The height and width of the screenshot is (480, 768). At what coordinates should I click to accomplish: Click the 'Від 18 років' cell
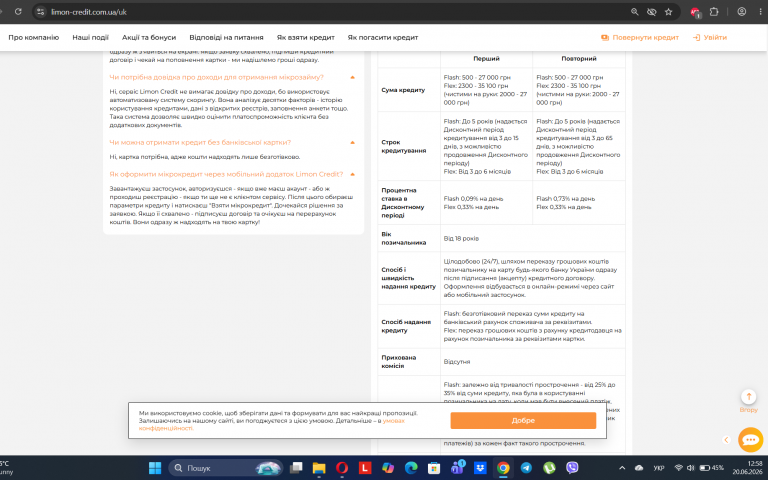(461, 238)
